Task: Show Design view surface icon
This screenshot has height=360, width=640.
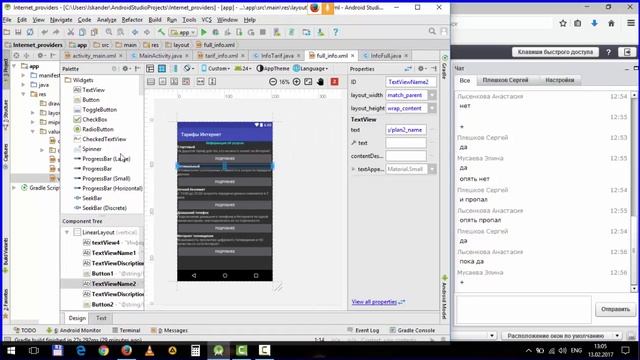Action: (x=150, y=69)
